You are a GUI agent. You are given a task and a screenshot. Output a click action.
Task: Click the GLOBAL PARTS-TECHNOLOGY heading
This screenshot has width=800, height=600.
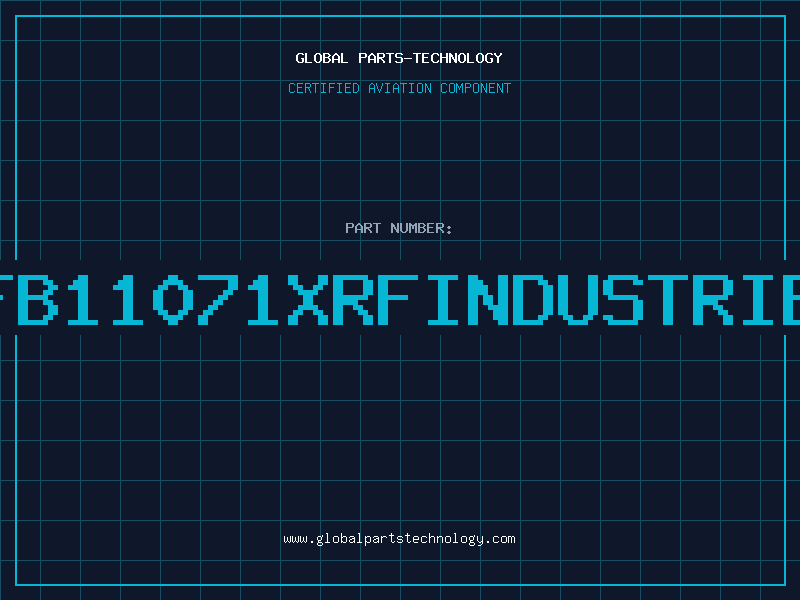[x=399, y=58]
